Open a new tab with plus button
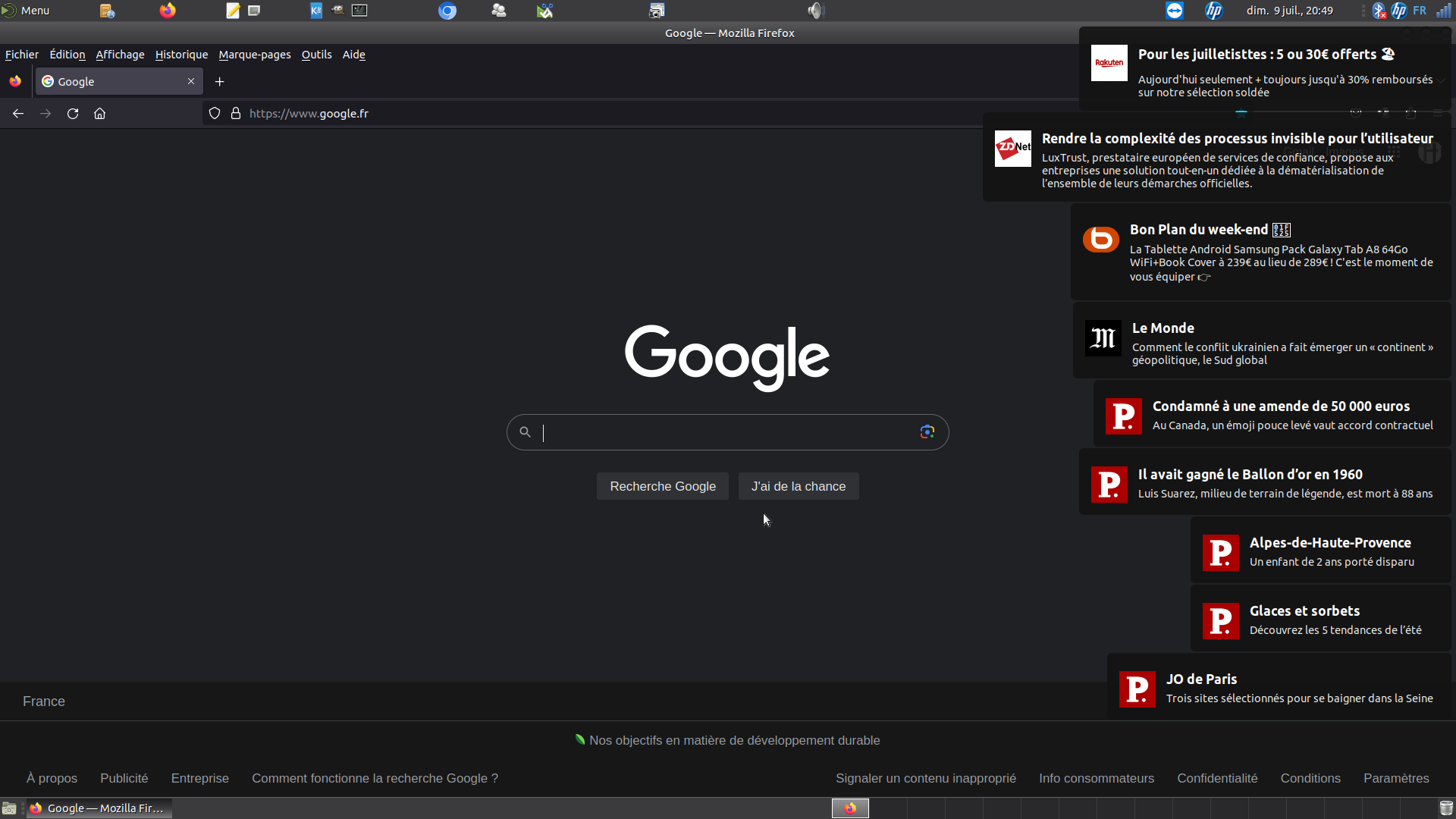1456x819 pixels. coord(220,82)
